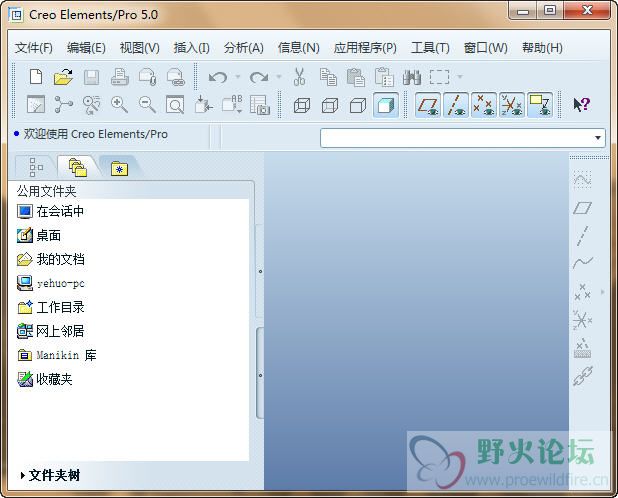Open the 文件(F) menu

[x=34, y=48]
